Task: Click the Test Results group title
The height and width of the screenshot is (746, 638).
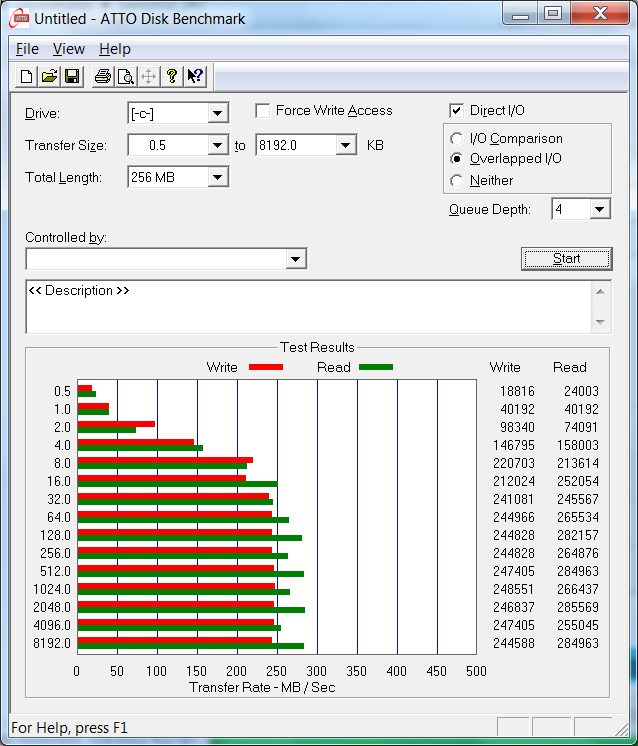Action: point(317,347)
